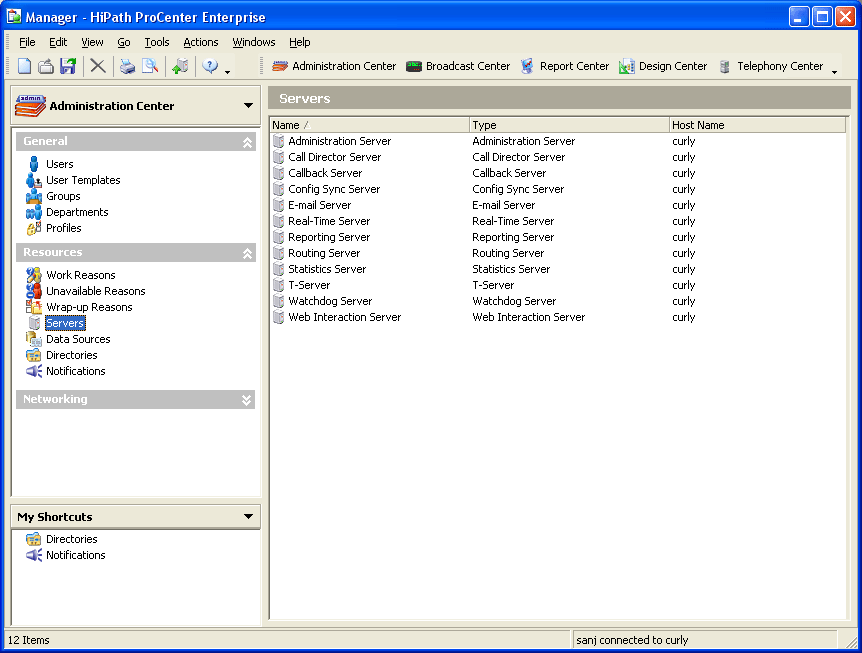Click the Print Preview toolbar icon

(x=149, y=66)
